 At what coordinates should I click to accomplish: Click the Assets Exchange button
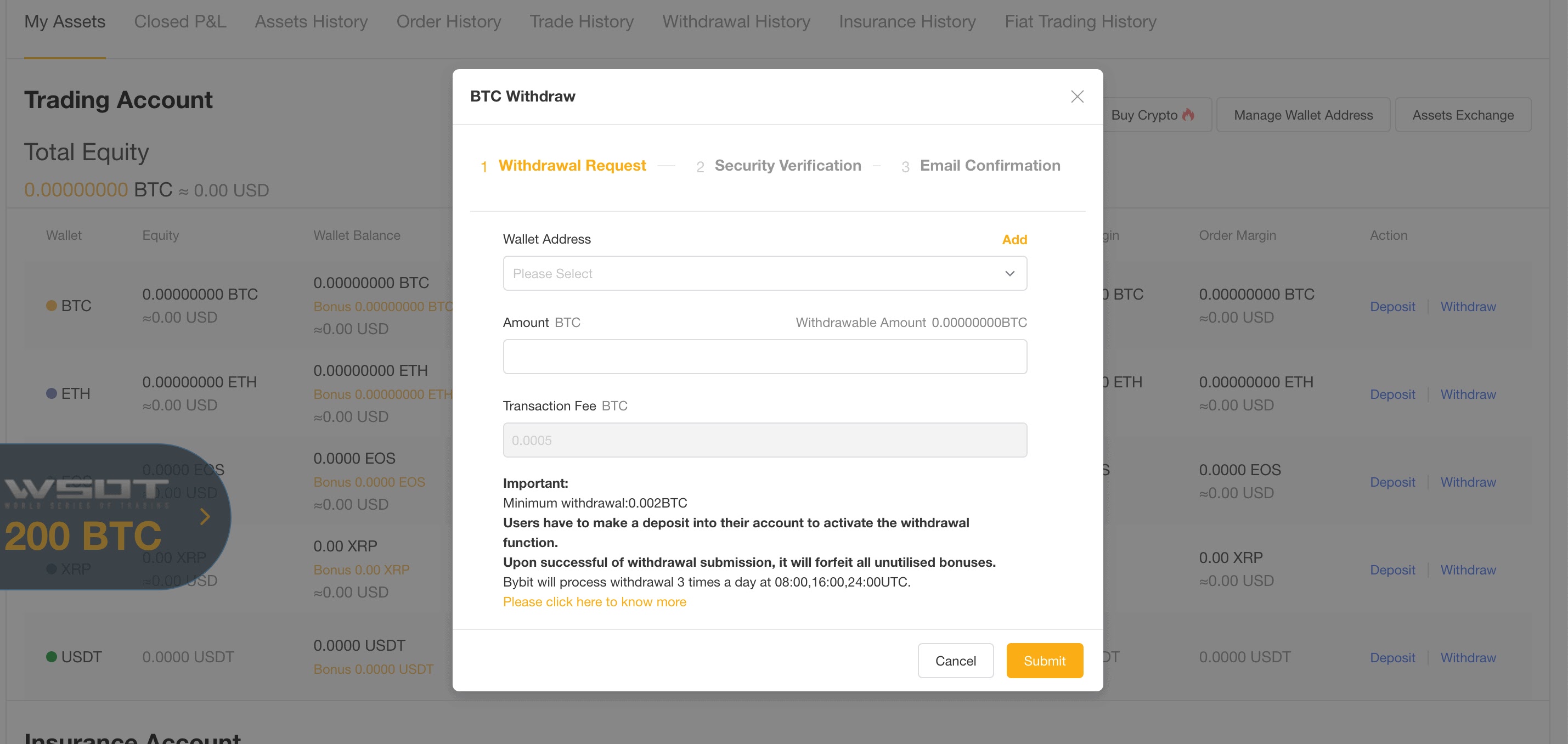1463,115
